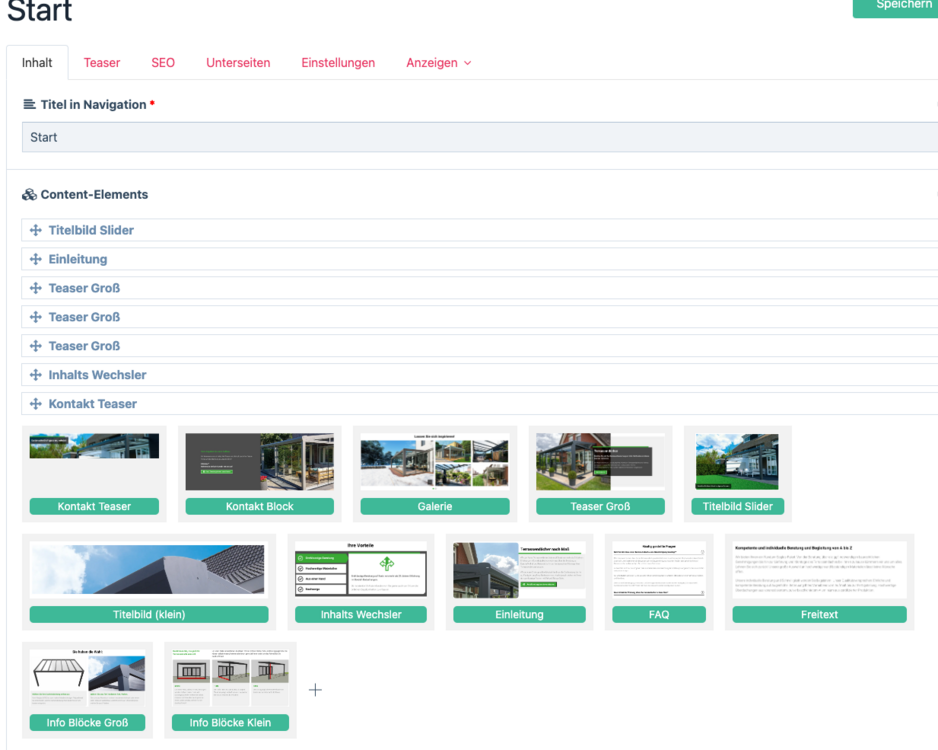Screen dimensions: 938x750
Task: Click the Titel in Navigation list icon
Action: [x=29, y=105]
